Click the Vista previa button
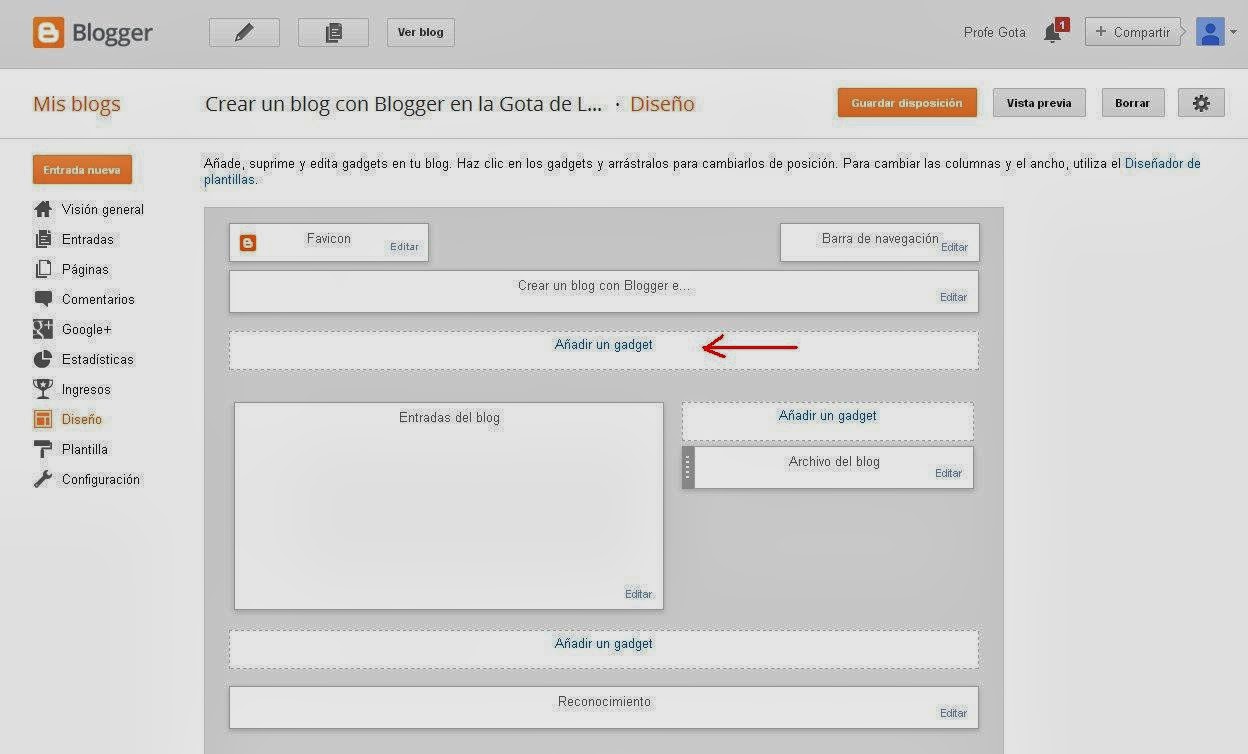 (1039, 103)
